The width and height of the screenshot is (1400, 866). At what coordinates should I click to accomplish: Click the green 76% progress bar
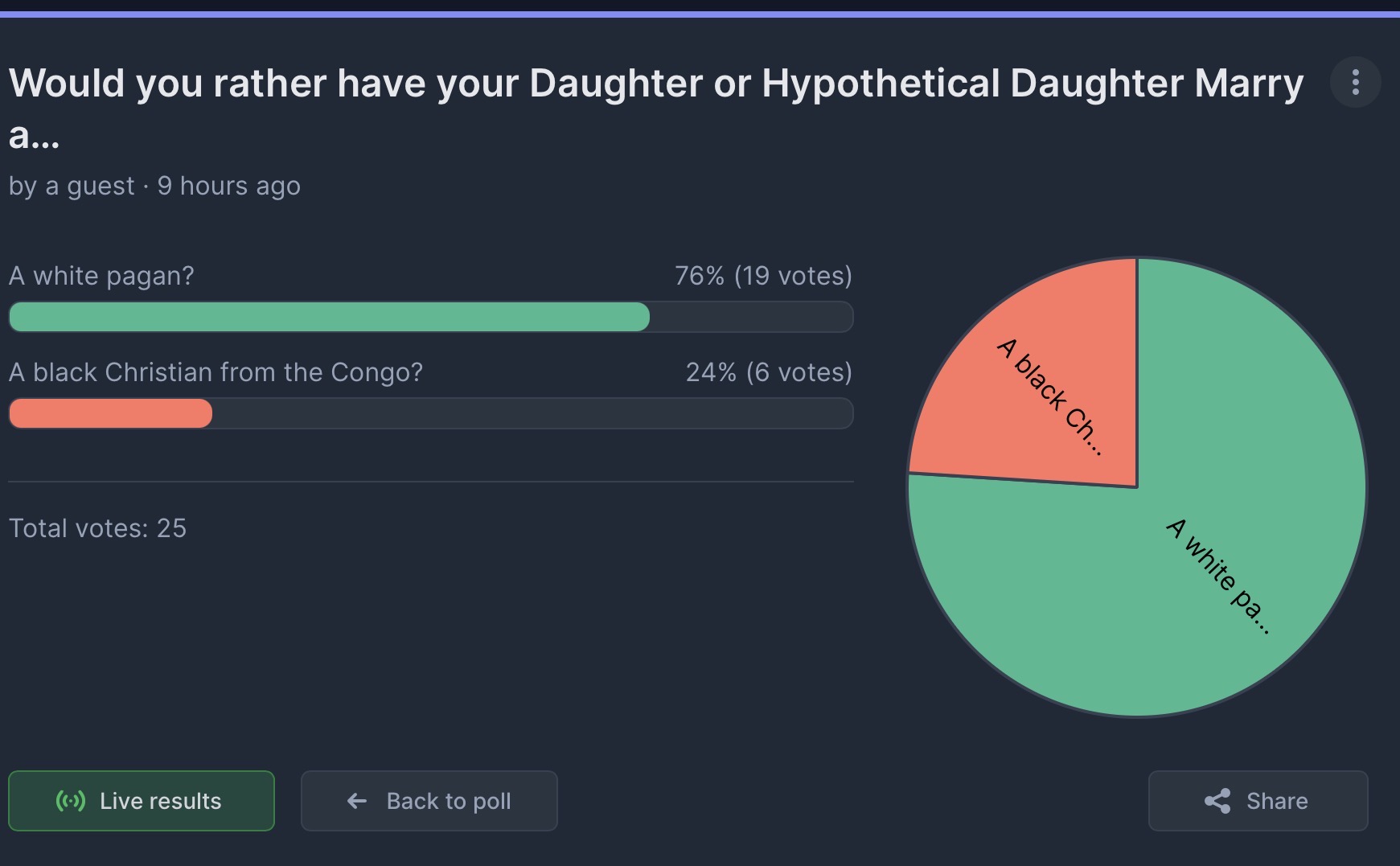329,317
